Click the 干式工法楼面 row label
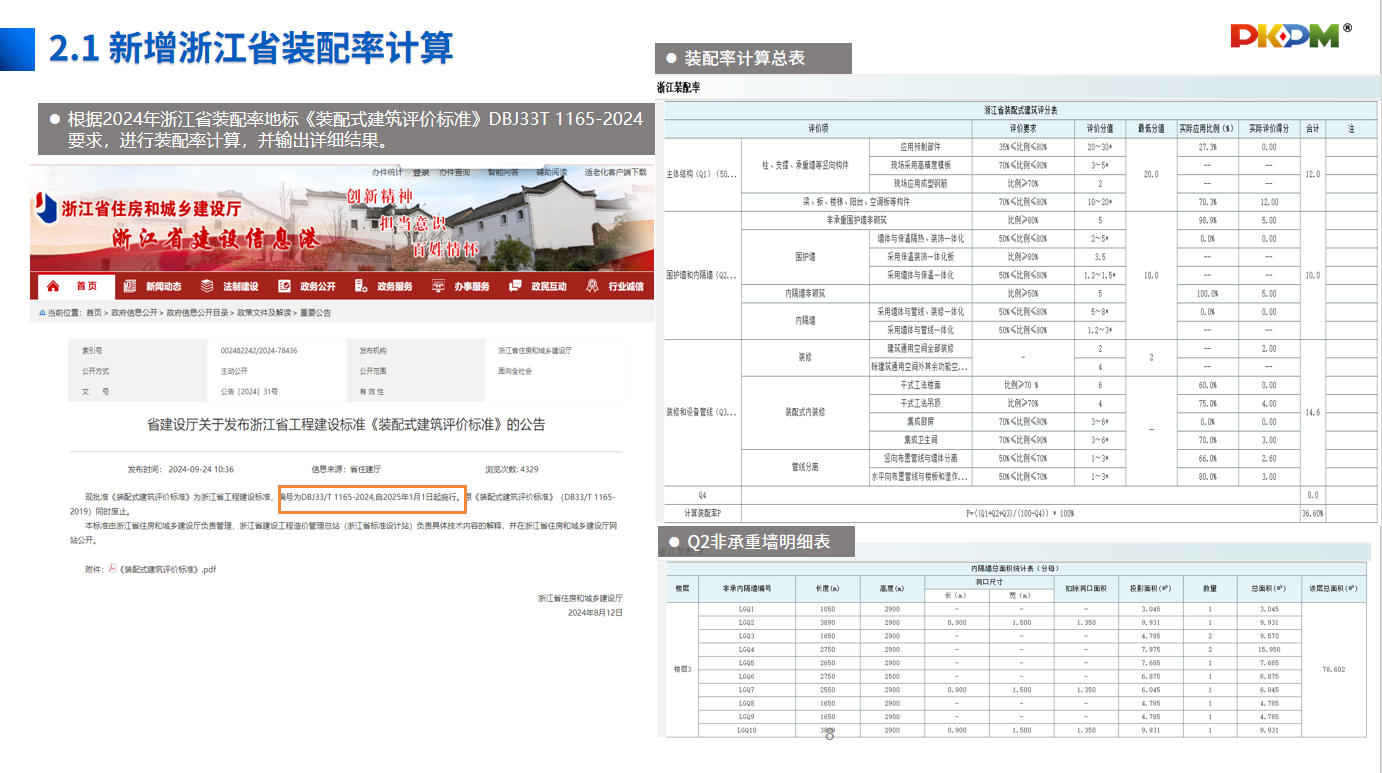Image resolution: width=1382 pixels, height=773 pixels. (921, 385)
